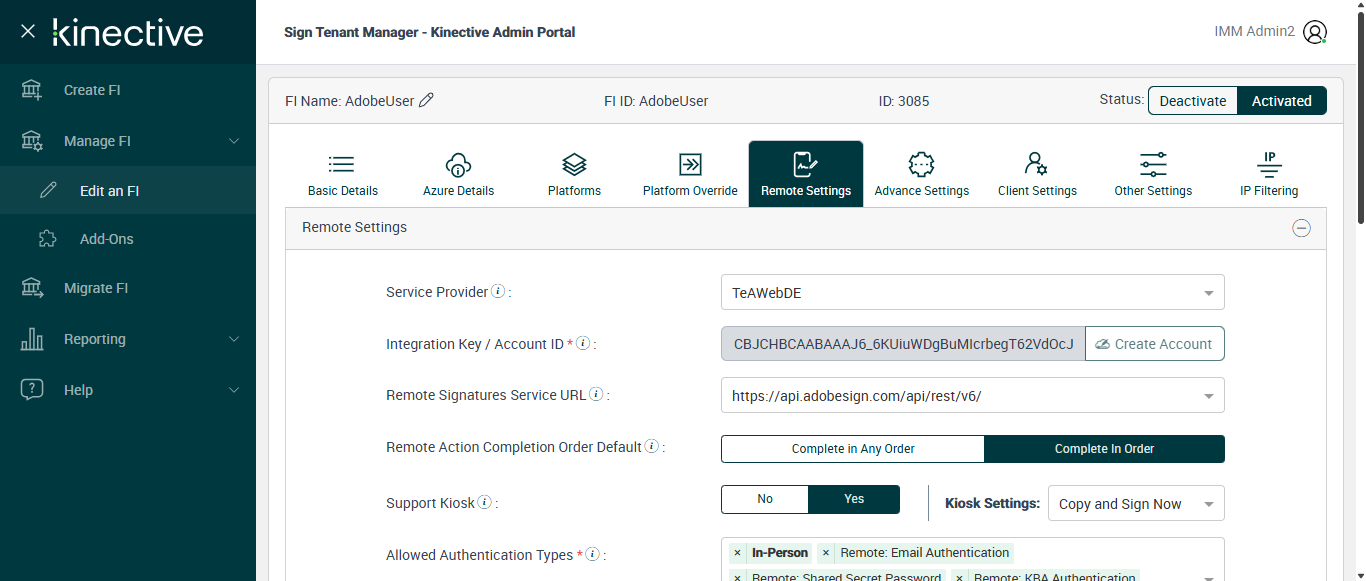
Task: Open the Allowed Authentication Types dropdown arrow
Action: pos(1208,577)
